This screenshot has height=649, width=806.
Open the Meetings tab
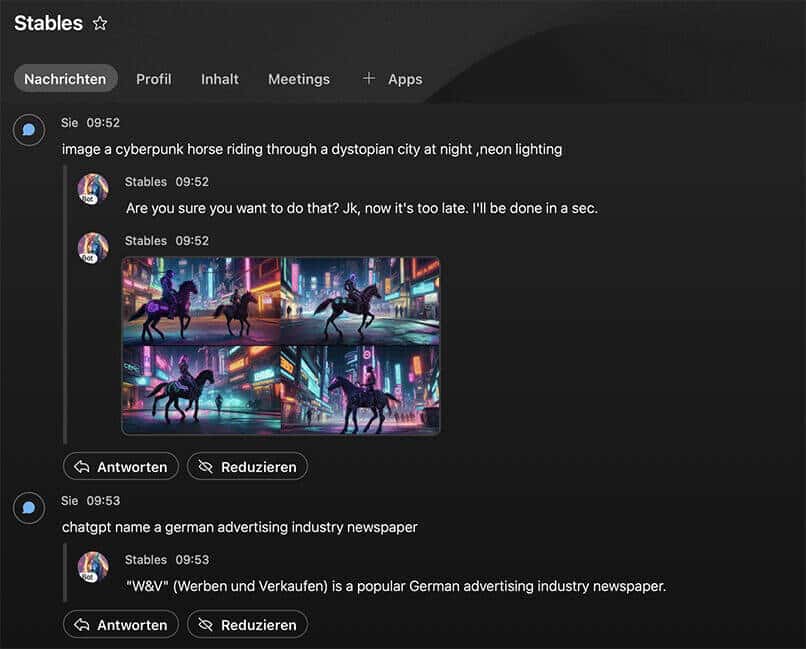298,79
